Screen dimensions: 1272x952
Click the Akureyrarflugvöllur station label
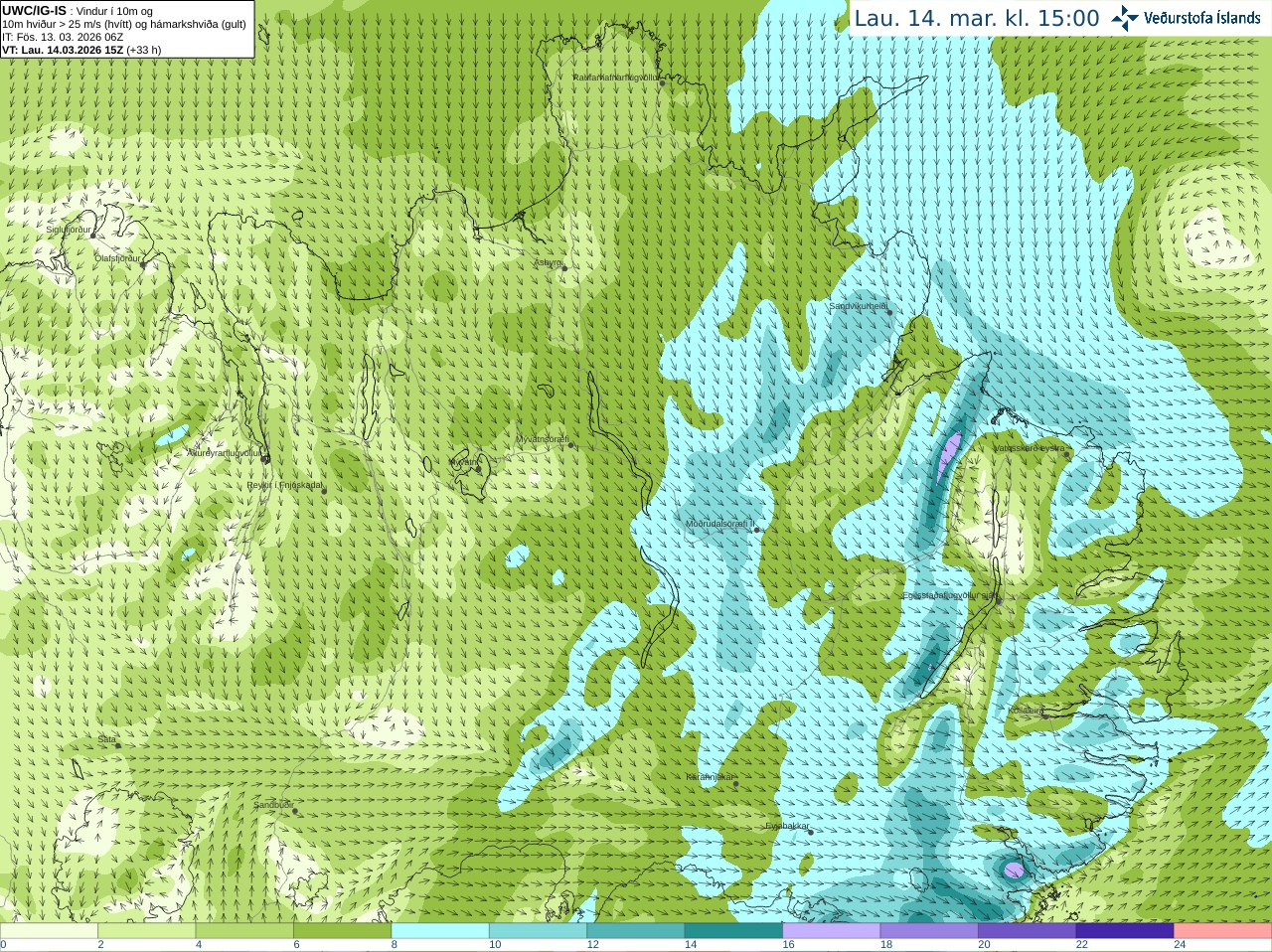(224, 452)
